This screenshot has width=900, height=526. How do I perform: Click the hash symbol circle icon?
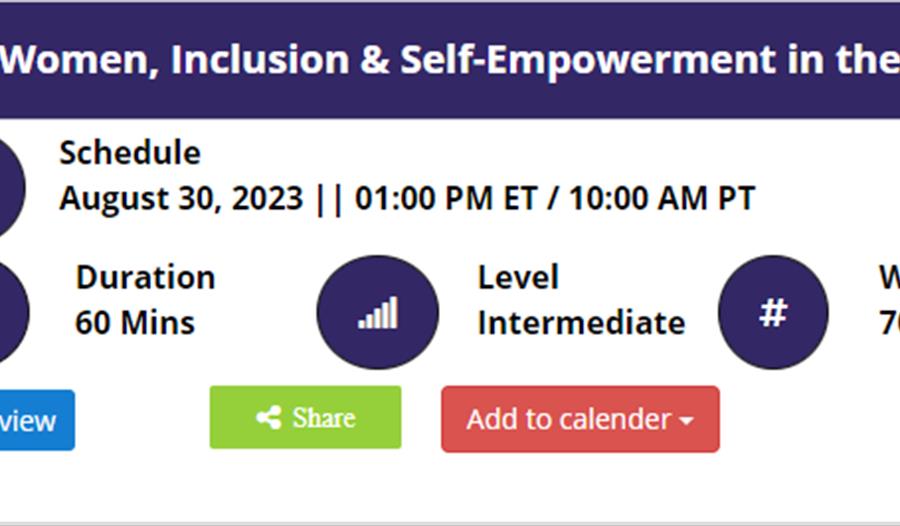click(x=773, y=312)
